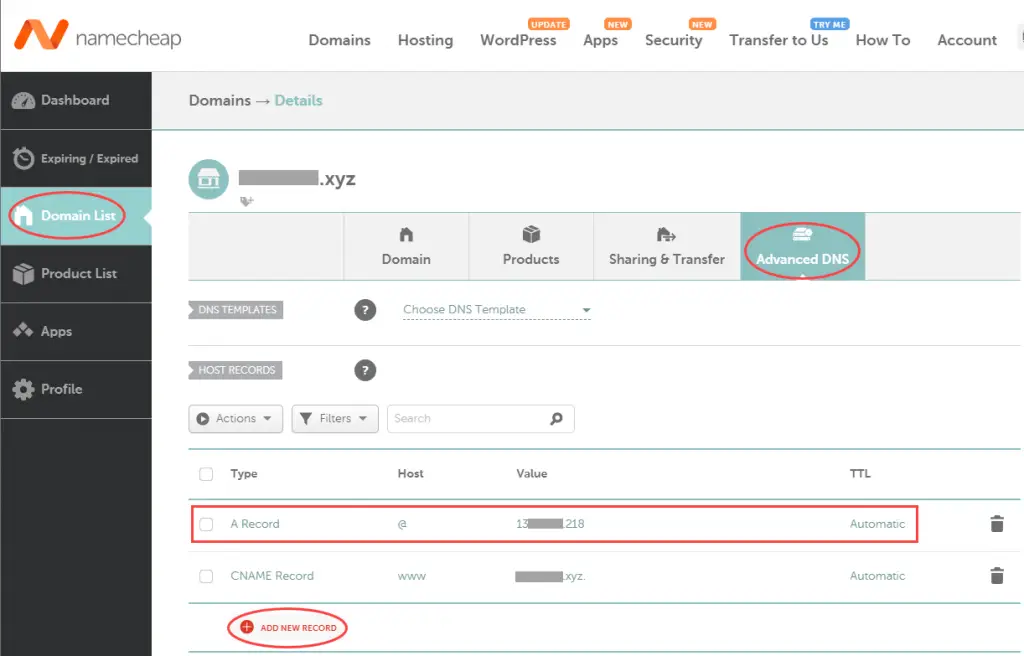Click the Domain tab house icon
This screenshot has height=656, width=1024.
click(x=406, y=234)
